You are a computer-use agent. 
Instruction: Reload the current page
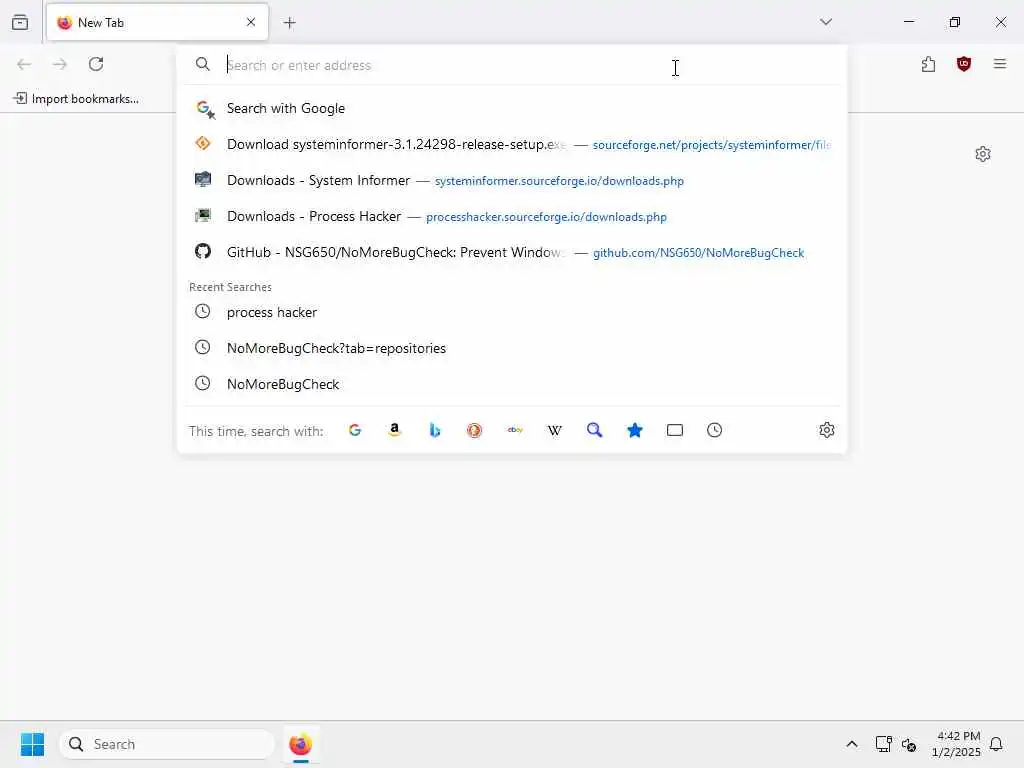click(96, 64)
